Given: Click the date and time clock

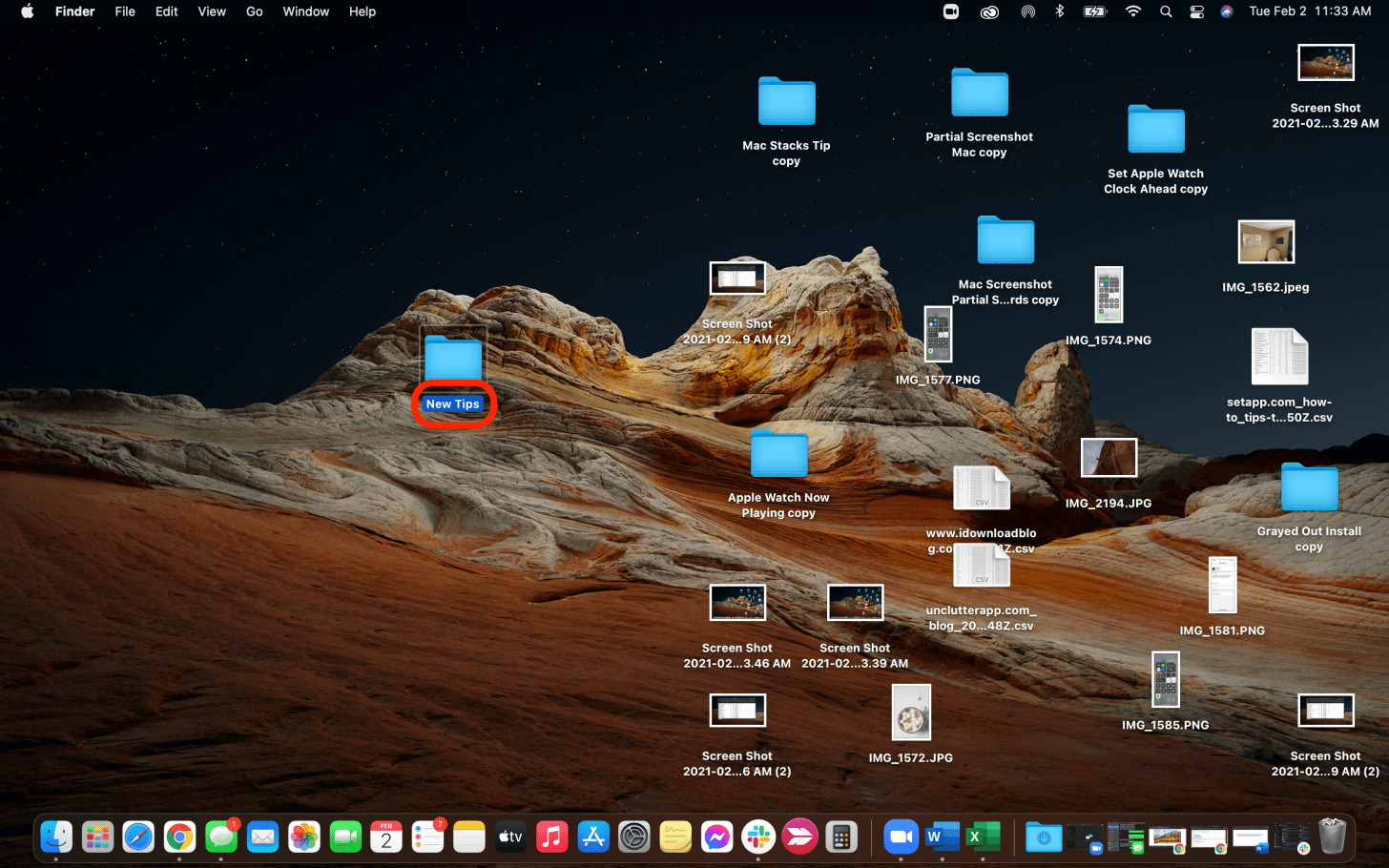Looking at the screenshot, I should pyautogui.click(x=1309, y=11).
